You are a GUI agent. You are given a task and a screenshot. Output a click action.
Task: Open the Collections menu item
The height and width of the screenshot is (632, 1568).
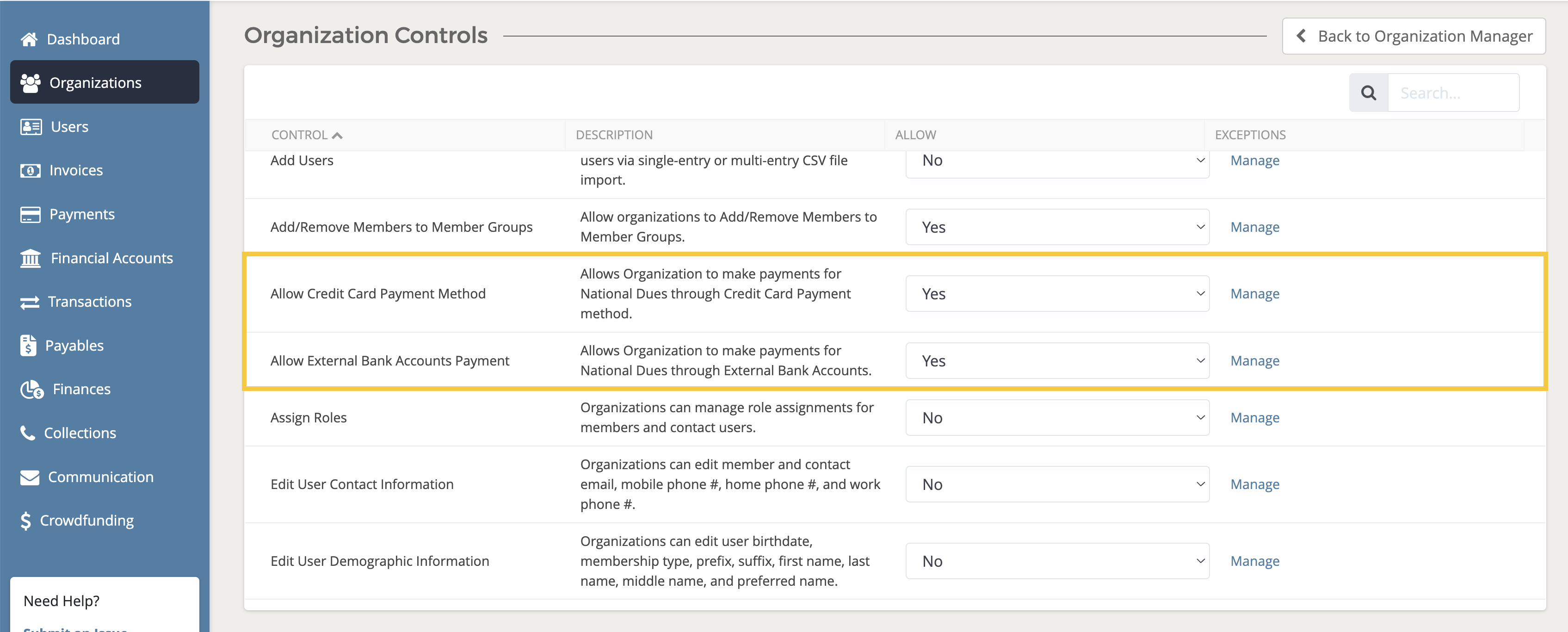coord(80,433)
